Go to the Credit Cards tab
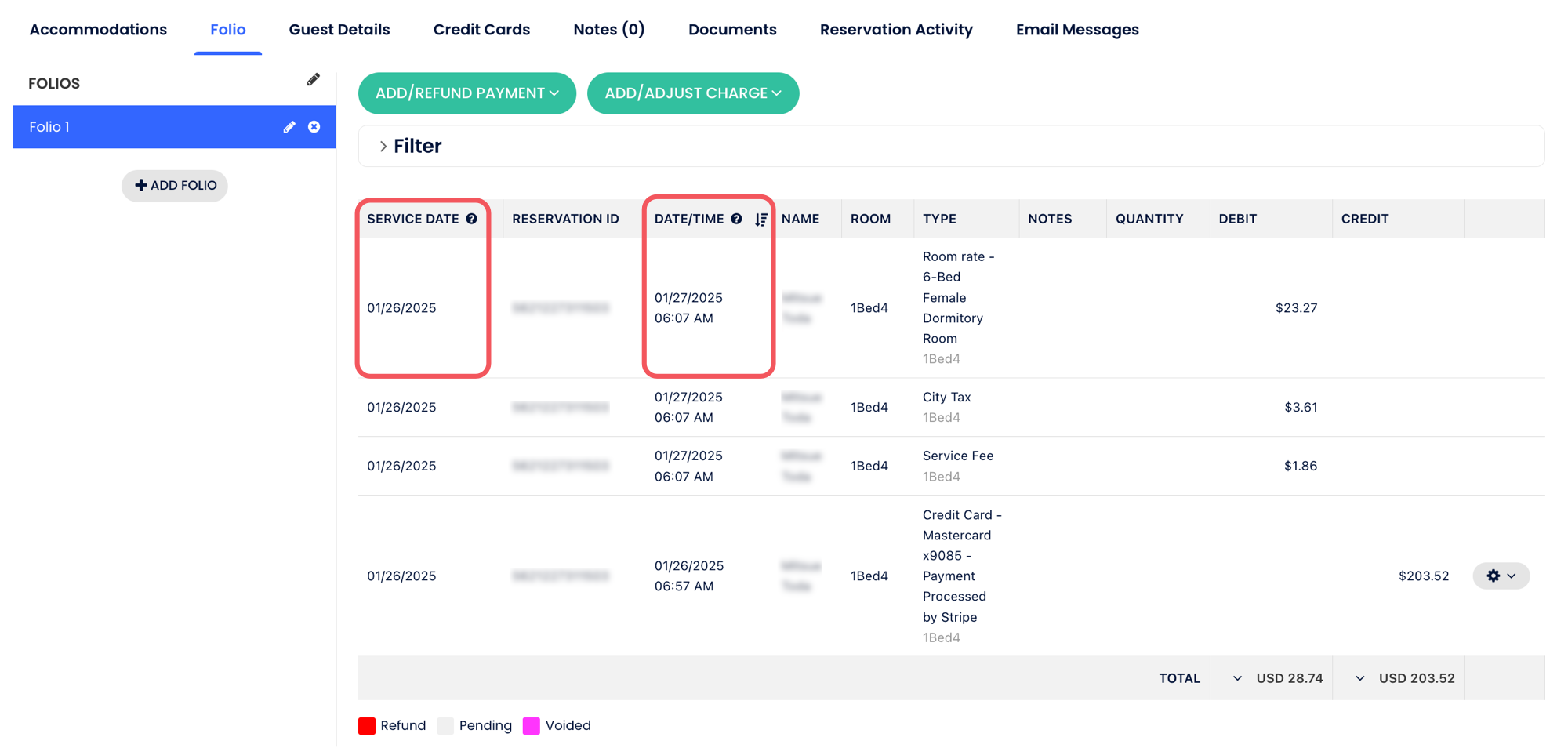Screen dimensions: 1568x748 [x=481, y=30]
